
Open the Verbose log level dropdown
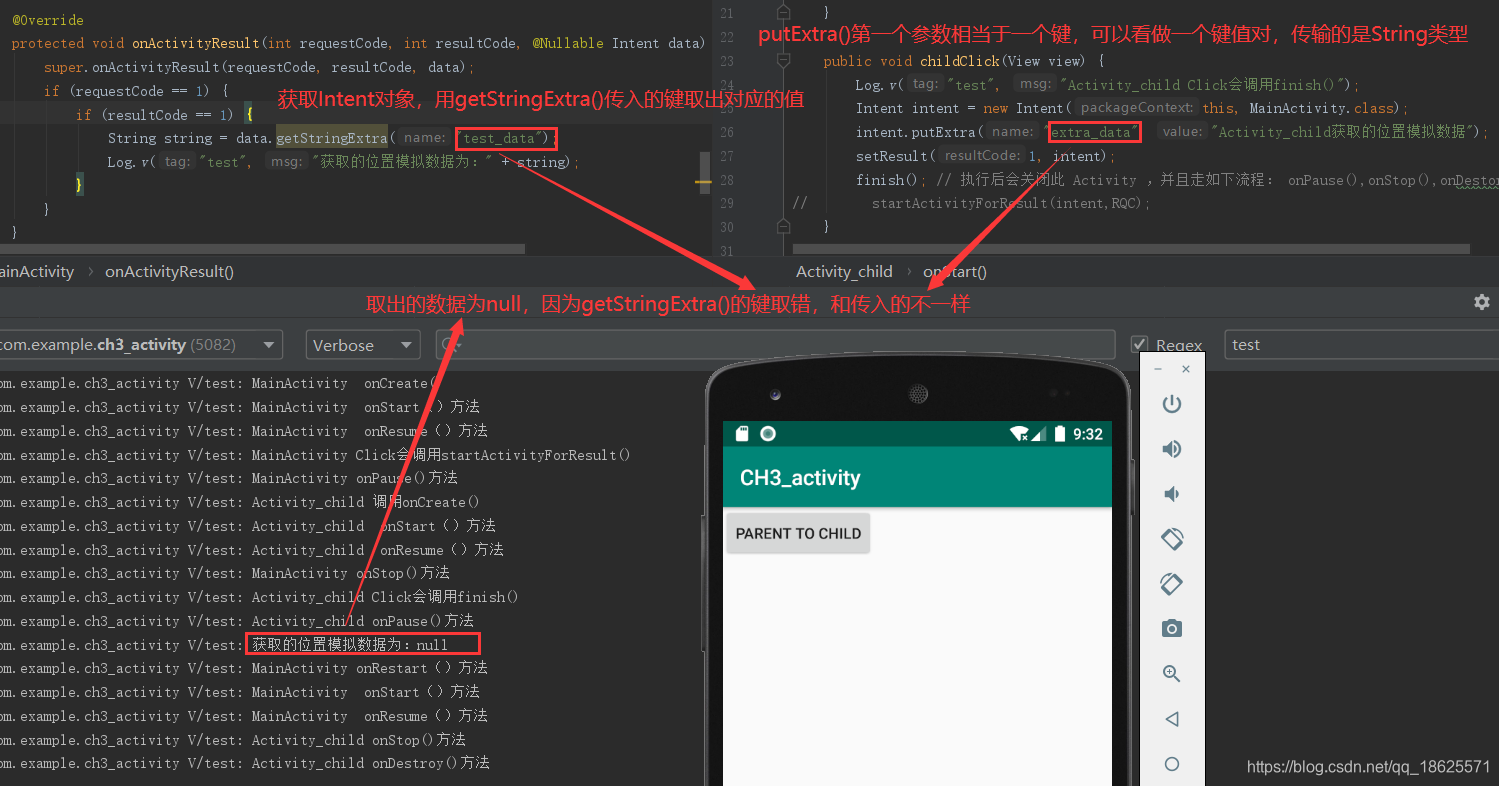[363, 345]
